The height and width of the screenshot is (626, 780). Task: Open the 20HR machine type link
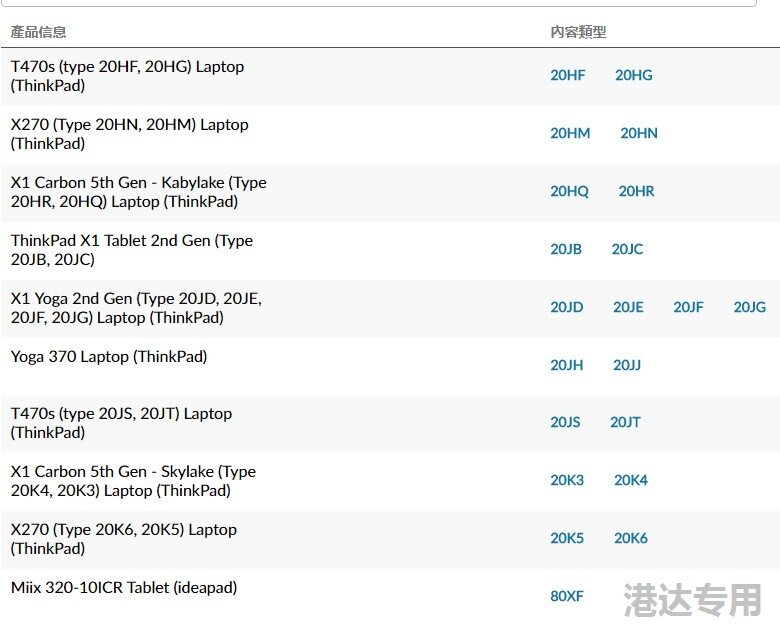click(636, 191)
